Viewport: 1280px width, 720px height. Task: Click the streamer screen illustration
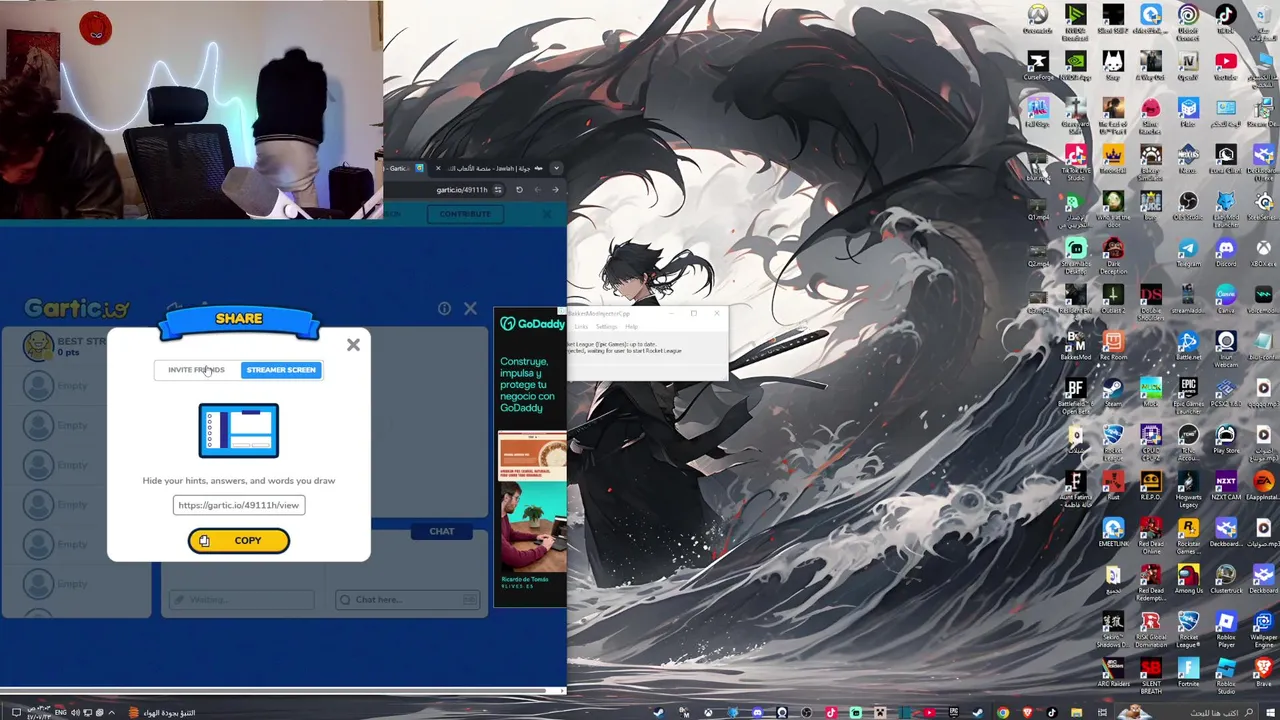click(x=239, y=431)
